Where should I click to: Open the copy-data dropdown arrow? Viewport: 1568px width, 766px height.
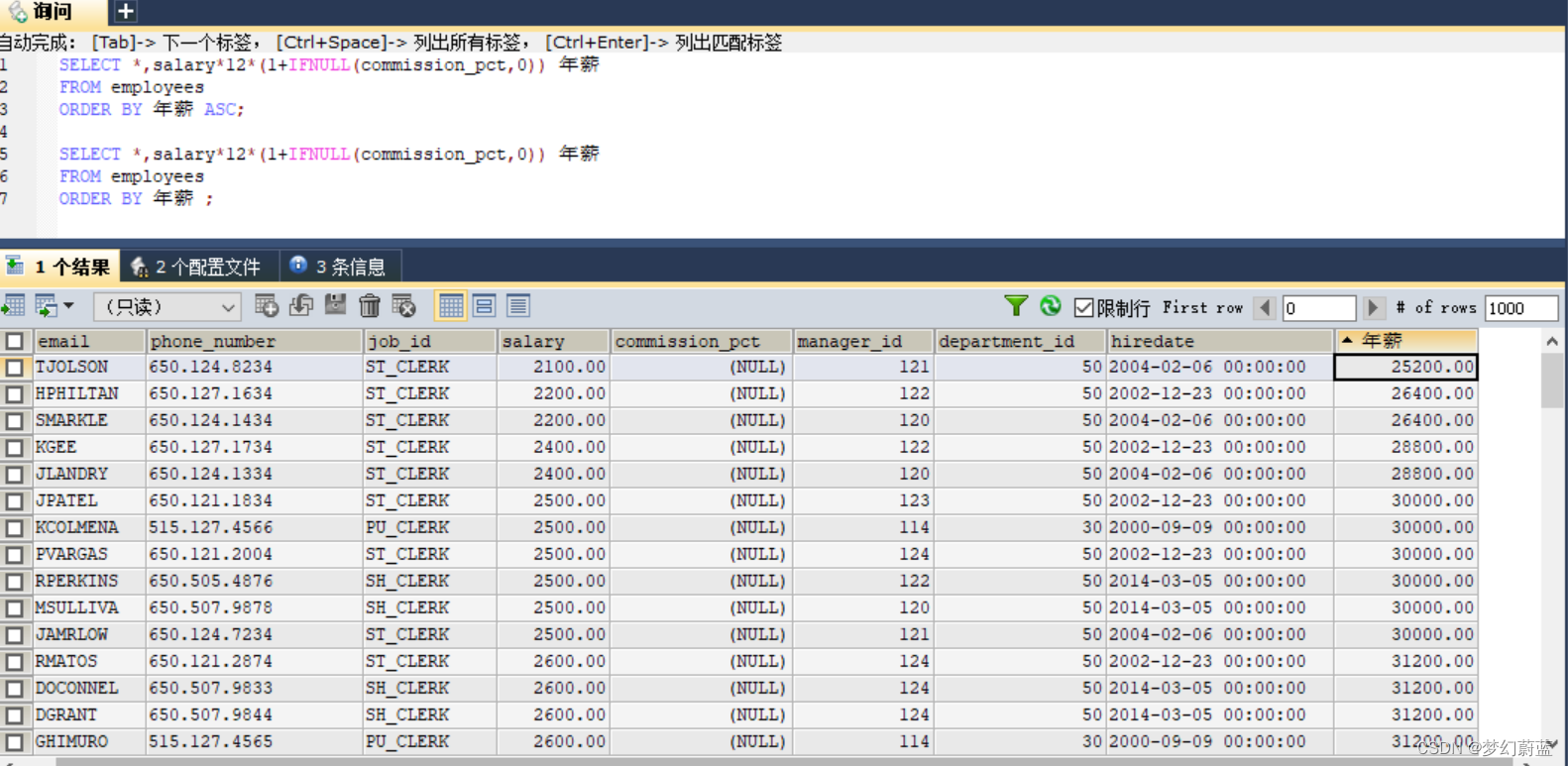coord(69,306)
